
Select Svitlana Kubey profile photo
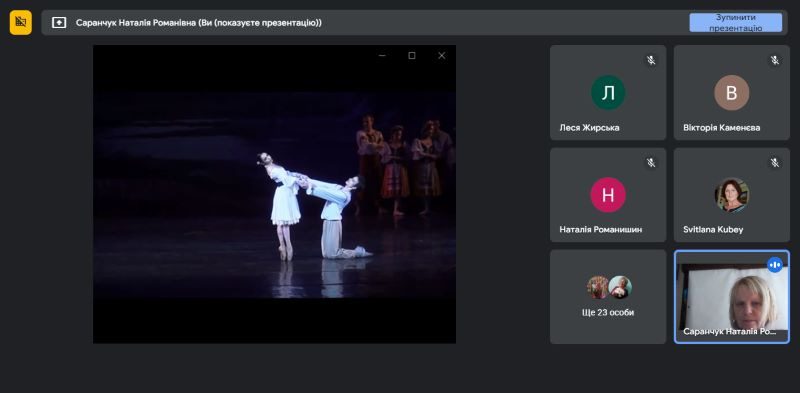point(732,195)
